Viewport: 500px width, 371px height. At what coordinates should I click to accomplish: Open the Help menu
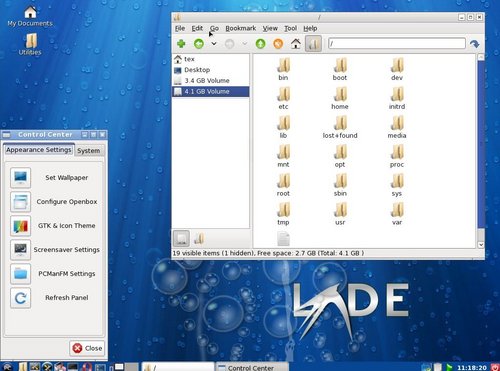pos(310,28)
